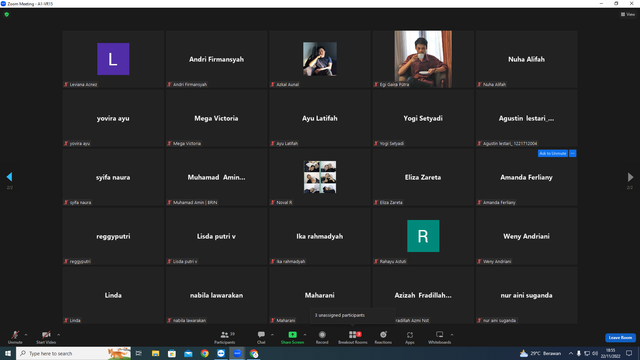This screenshot has height=360, width=640.
Task: Select Noval R's collage photo tile
Action: click(x=320, y=177)
